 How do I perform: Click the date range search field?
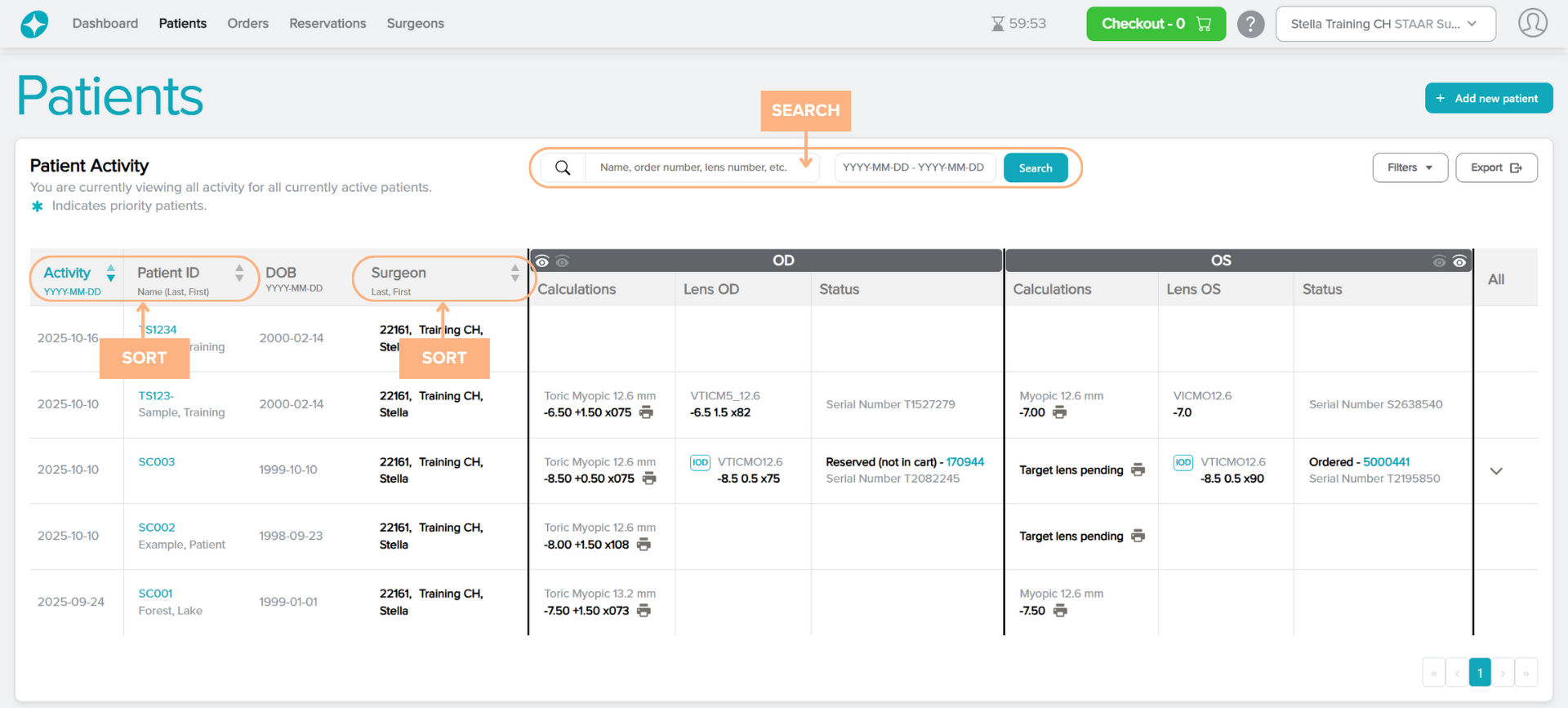tap(913, 167)
